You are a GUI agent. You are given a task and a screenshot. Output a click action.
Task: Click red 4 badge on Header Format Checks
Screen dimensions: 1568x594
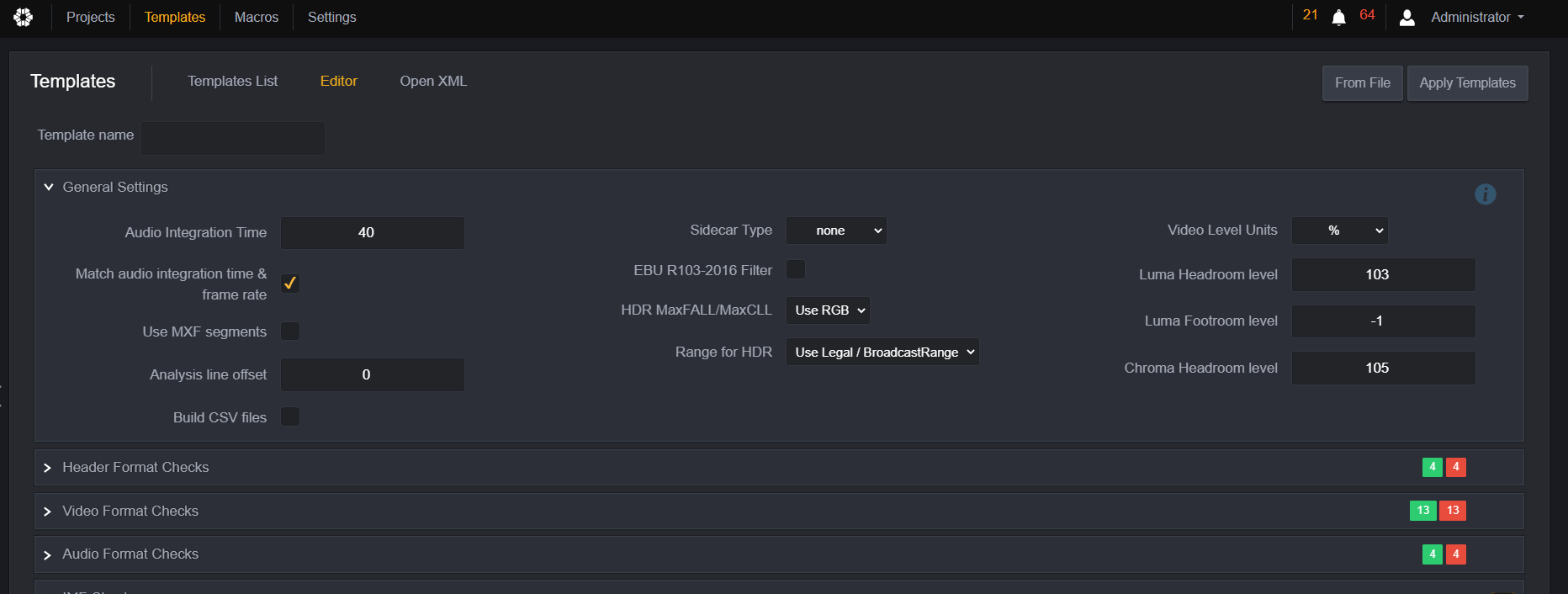1456,467
